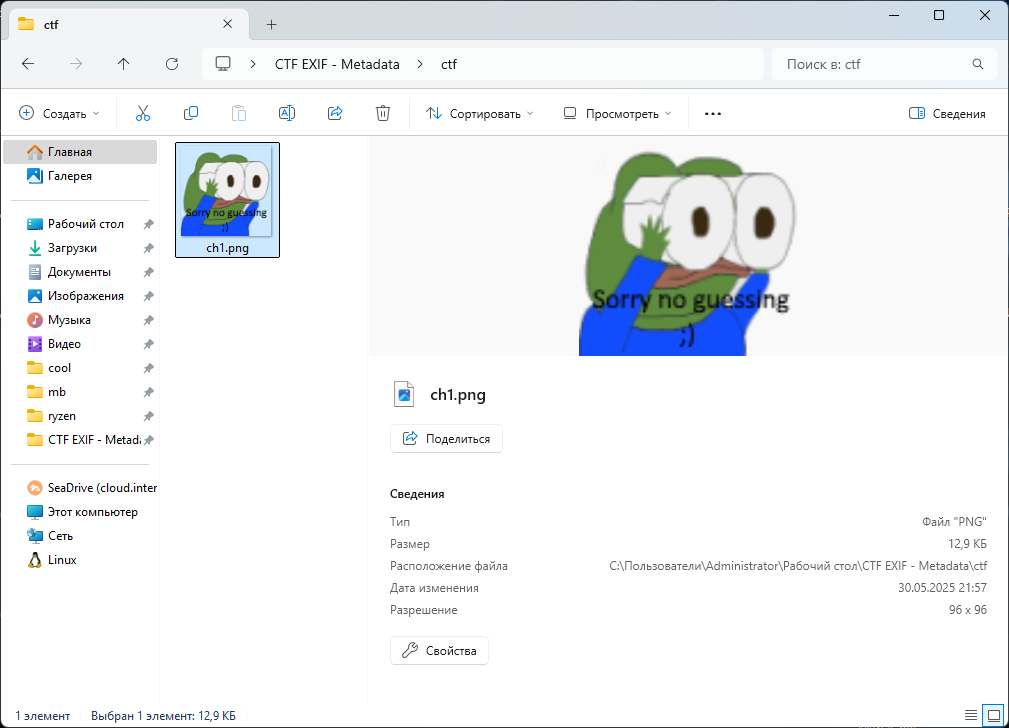Toggle the Сведения details pane
The image size is (1009, 728).
(947, 113)
